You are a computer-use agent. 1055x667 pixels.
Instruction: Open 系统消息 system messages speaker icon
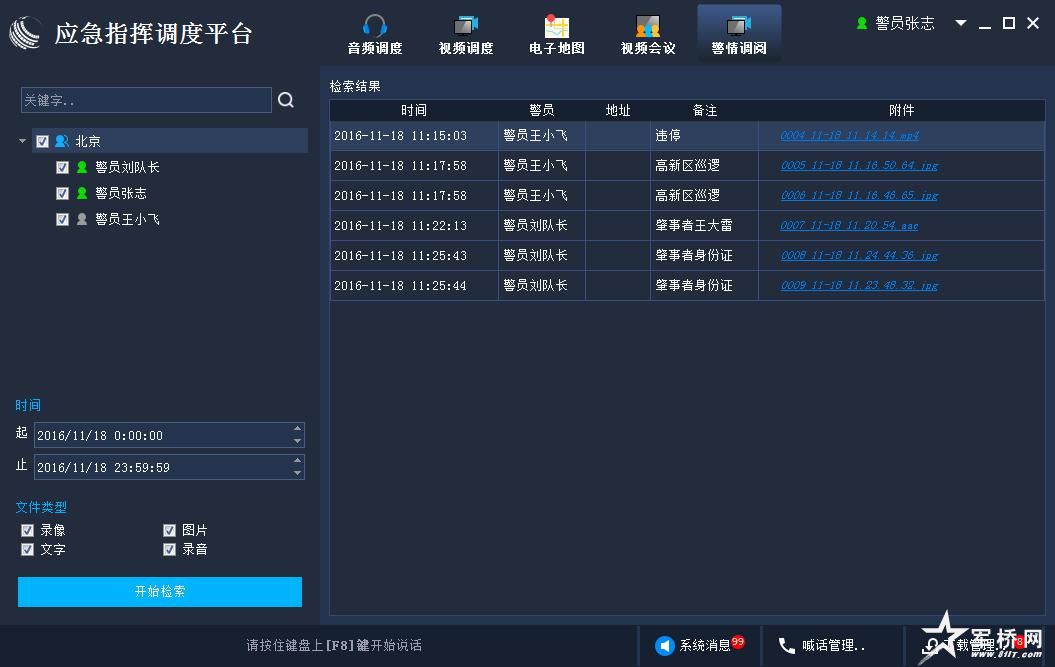664,646
